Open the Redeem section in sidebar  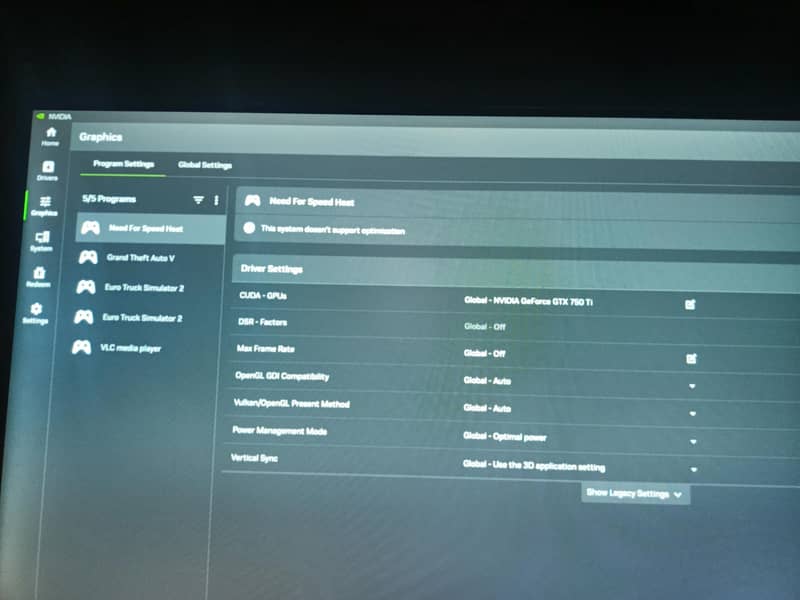tap(39, 277)
